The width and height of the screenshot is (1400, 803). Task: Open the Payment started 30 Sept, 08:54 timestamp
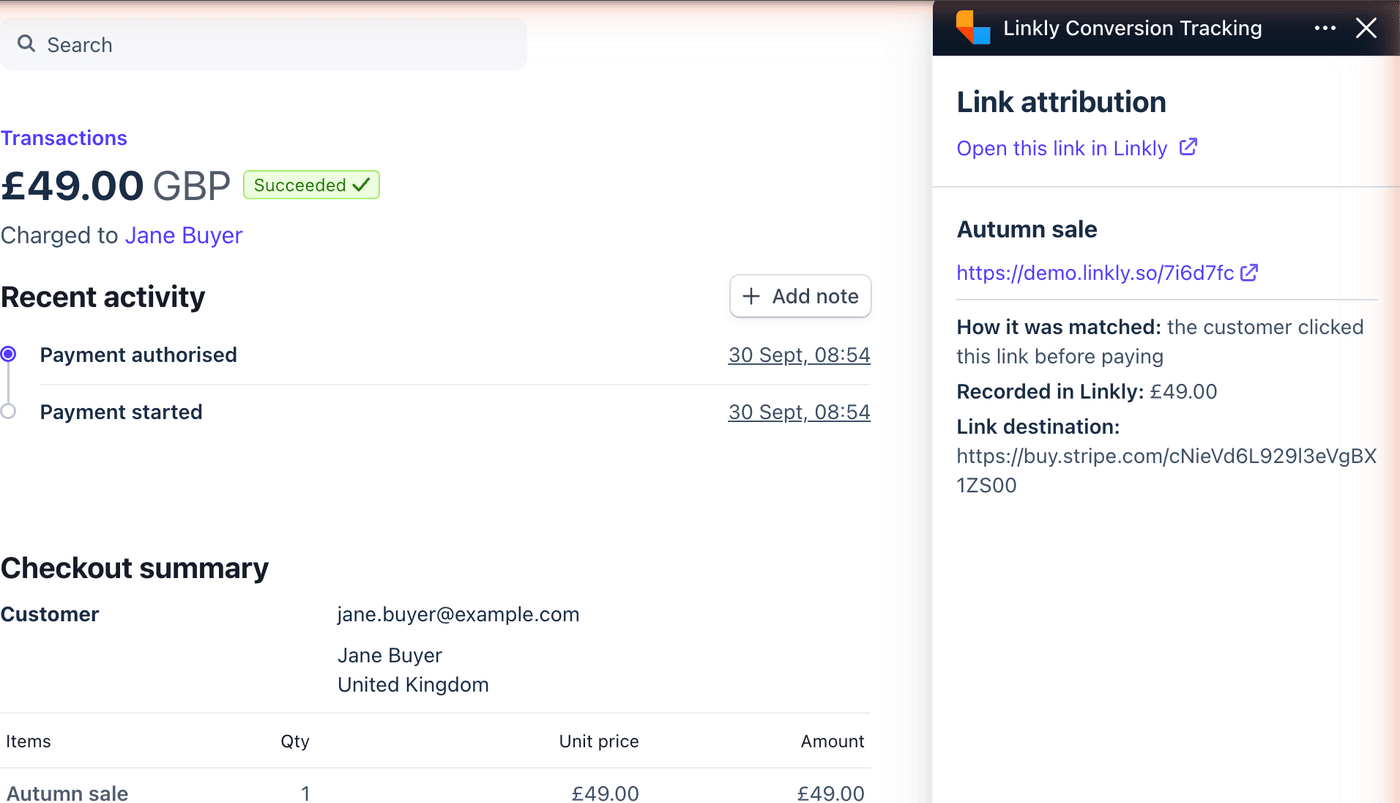click(x=799, y=412)
